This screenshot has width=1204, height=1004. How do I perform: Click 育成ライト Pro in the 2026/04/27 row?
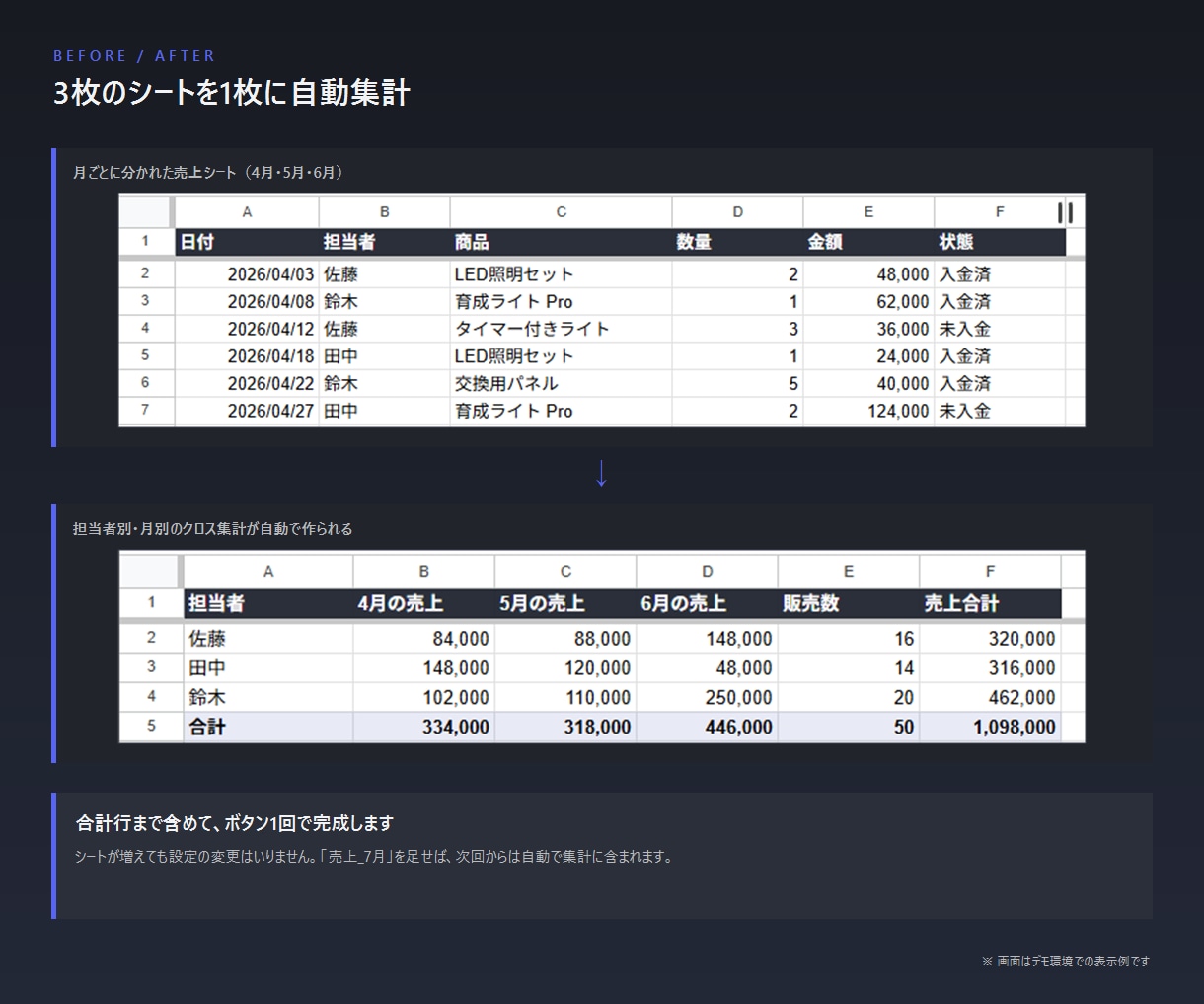click(x=561, y=411)
